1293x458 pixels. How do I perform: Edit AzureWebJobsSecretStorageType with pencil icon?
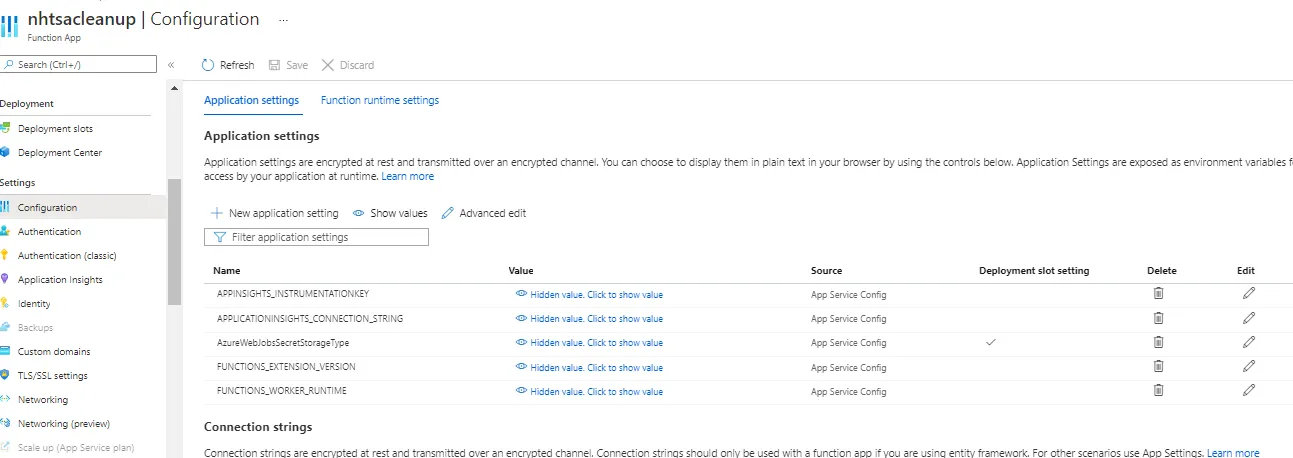click(x=1248, y=342)
